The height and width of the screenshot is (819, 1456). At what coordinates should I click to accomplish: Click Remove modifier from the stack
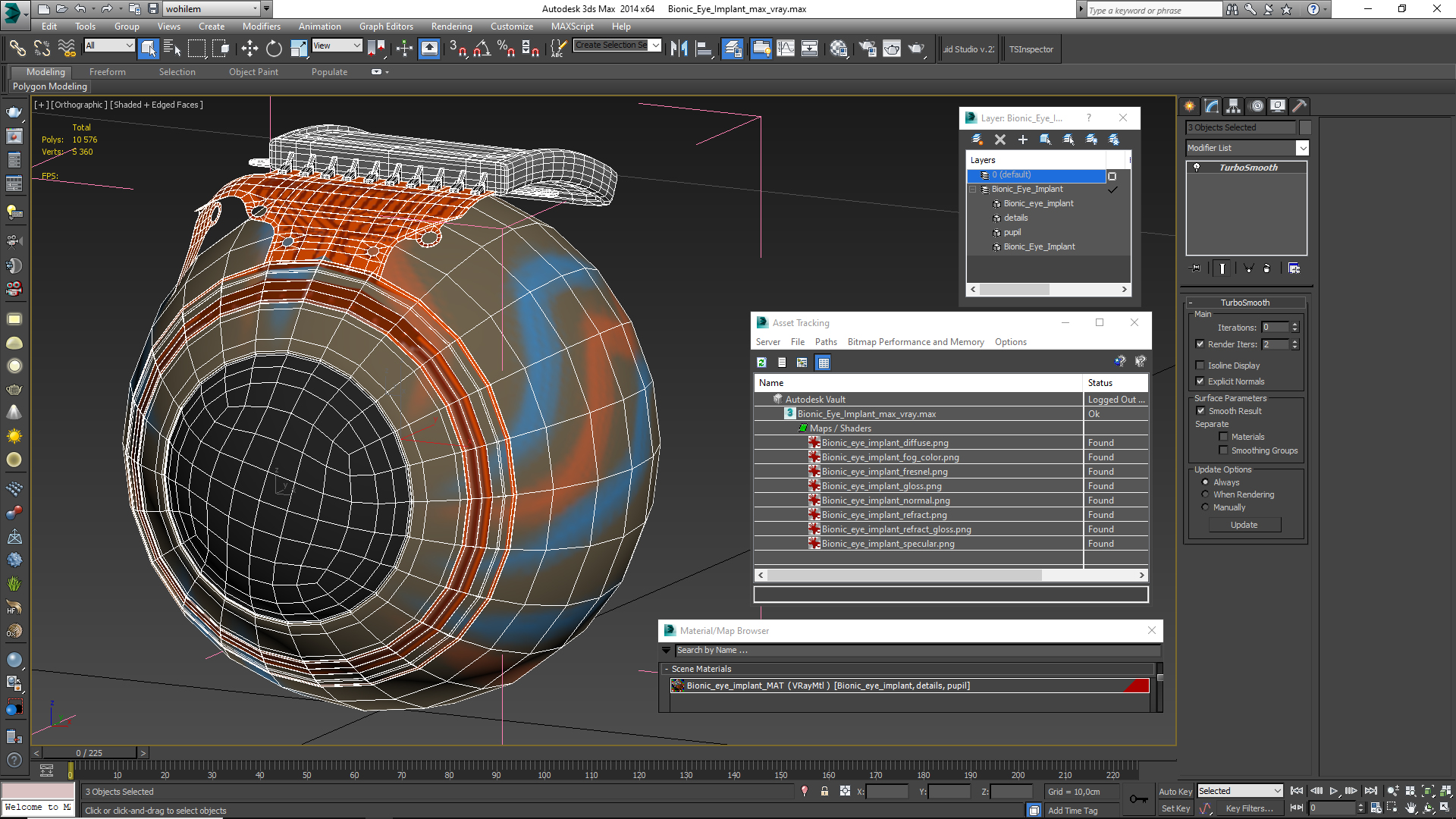point(1266,268)
